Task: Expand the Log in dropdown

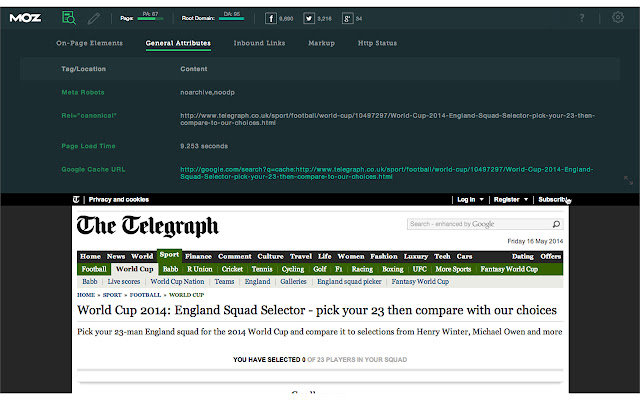Action: tap(469, 199)
